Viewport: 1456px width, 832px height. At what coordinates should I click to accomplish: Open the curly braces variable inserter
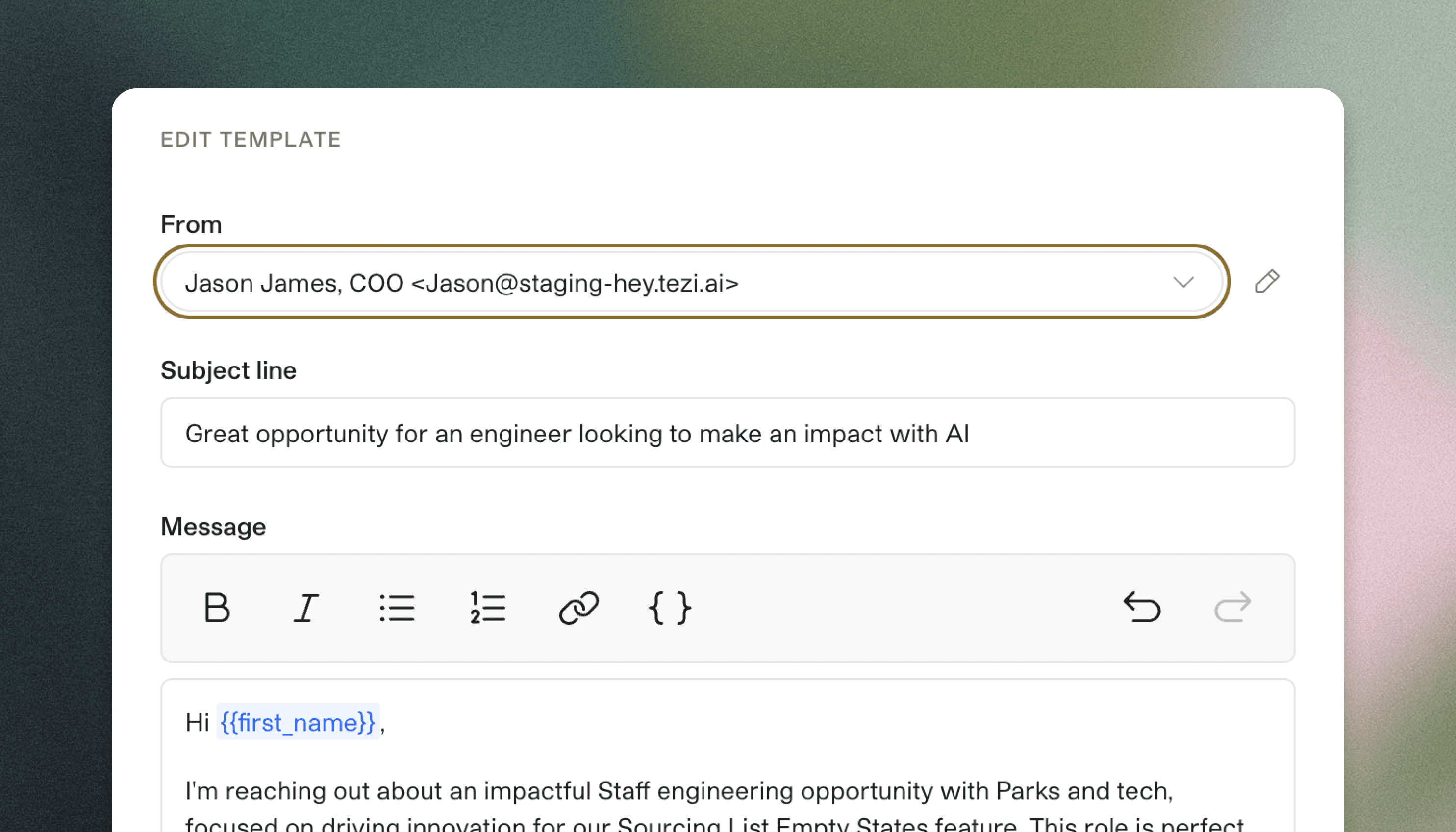[x=669, y=608]
